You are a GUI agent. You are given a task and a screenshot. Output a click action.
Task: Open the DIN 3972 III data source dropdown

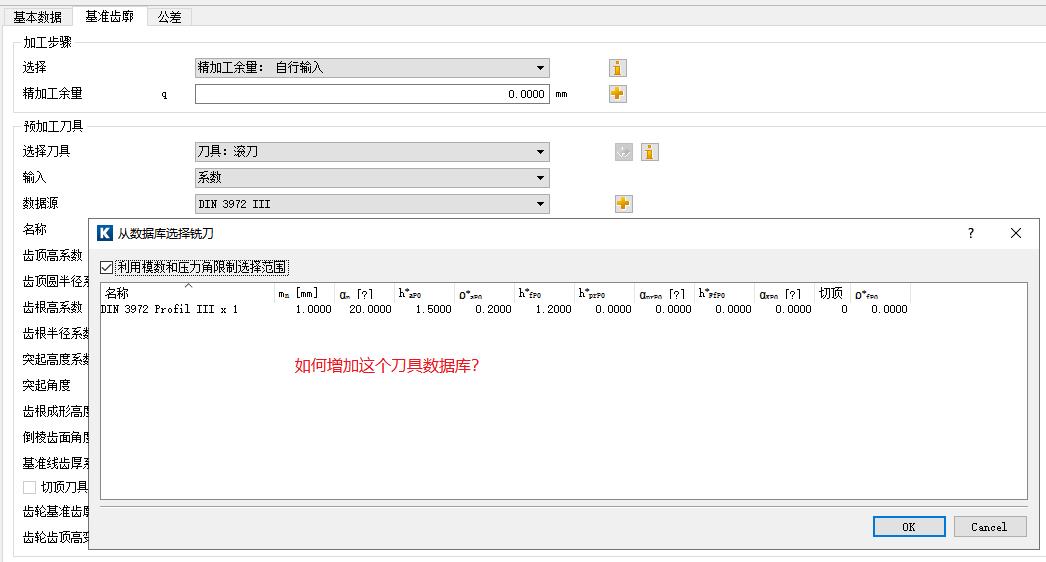(372, 204)
